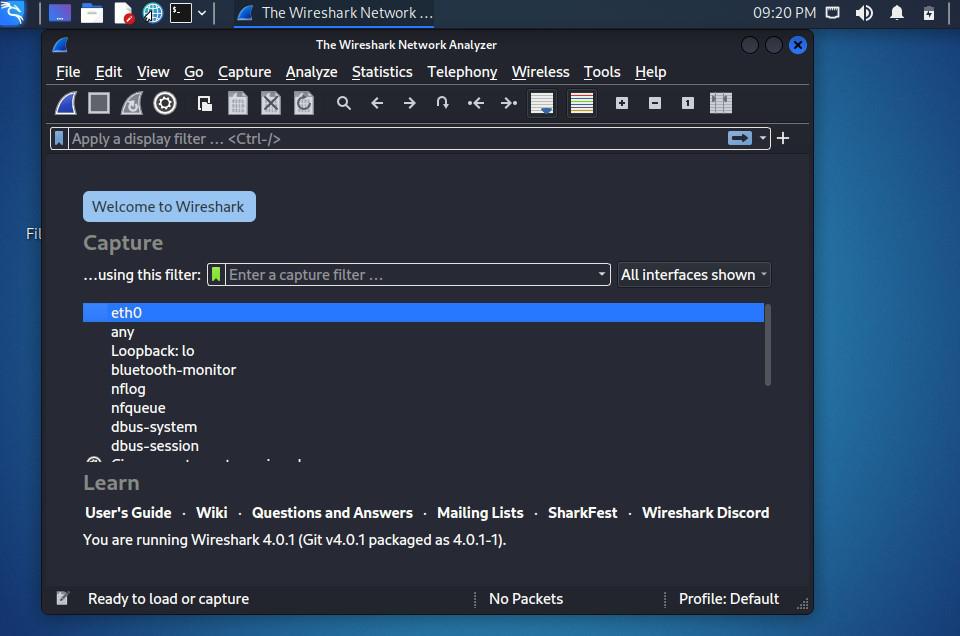Start capturing packets with shark fin icon
960x636 pixels.
click(66, 103)
